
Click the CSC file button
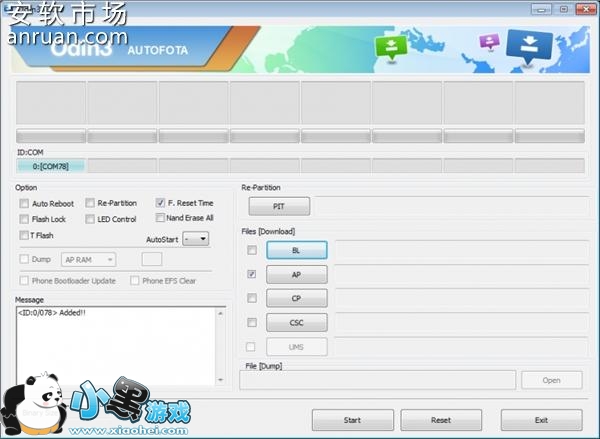point(297,323)
